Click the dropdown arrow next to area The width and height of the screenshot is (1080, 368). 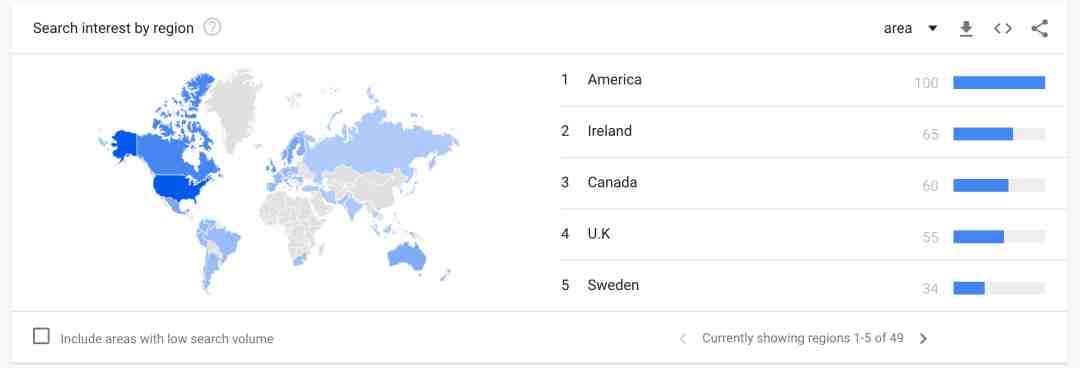[x=932, y=29]
